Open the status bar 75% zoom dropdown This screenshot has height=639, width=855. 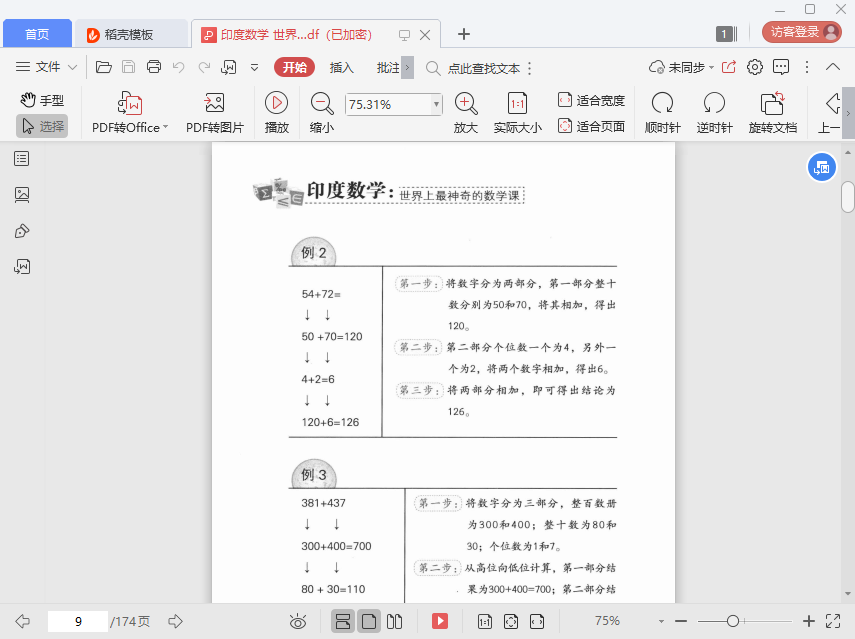pos(607,621)
